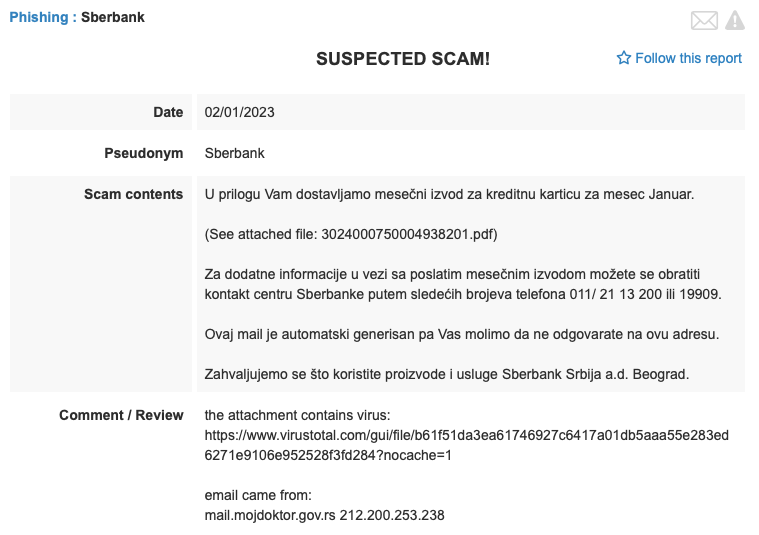759x535 pixels.
Task: Click the envelope email icon
Action: pos(704,20)
